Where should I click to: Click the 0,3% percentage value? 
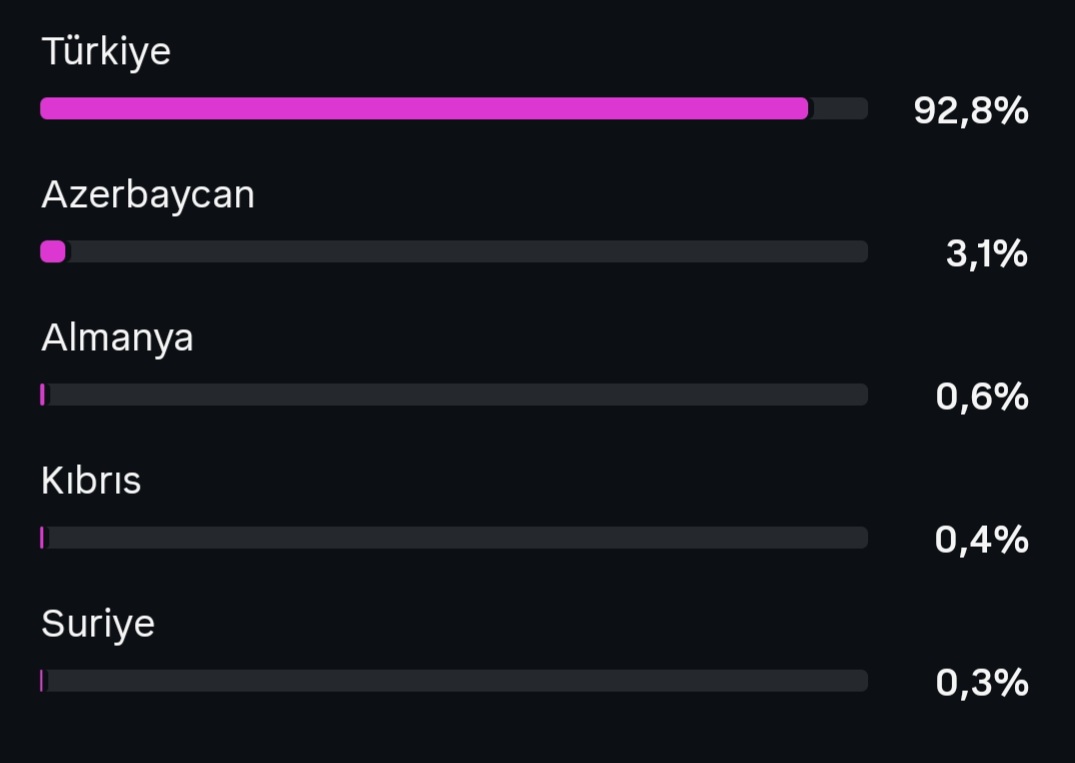982,683
